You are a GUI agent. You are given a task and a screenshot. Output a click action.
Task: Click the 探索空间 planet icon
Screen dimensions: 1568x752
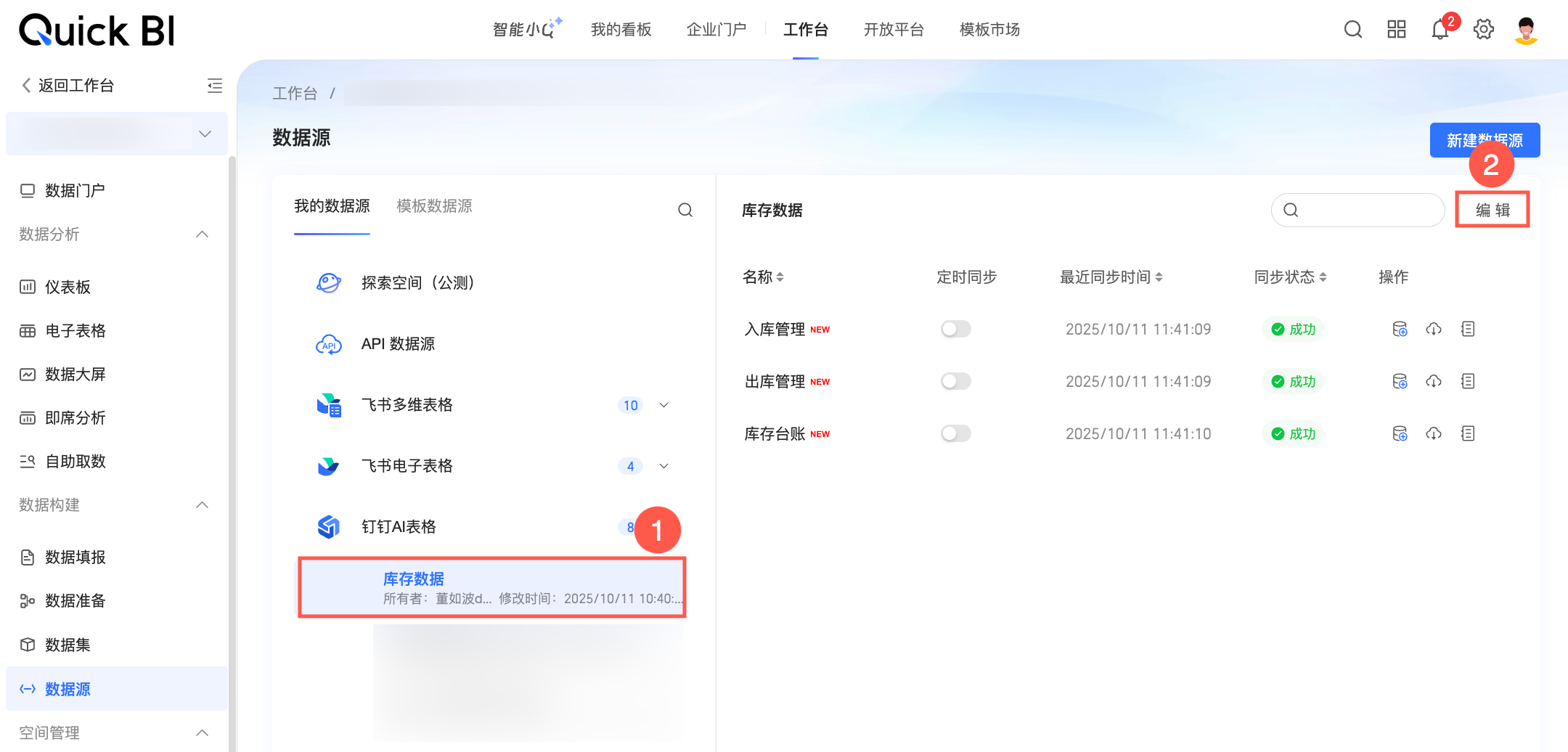pos(329,282)
